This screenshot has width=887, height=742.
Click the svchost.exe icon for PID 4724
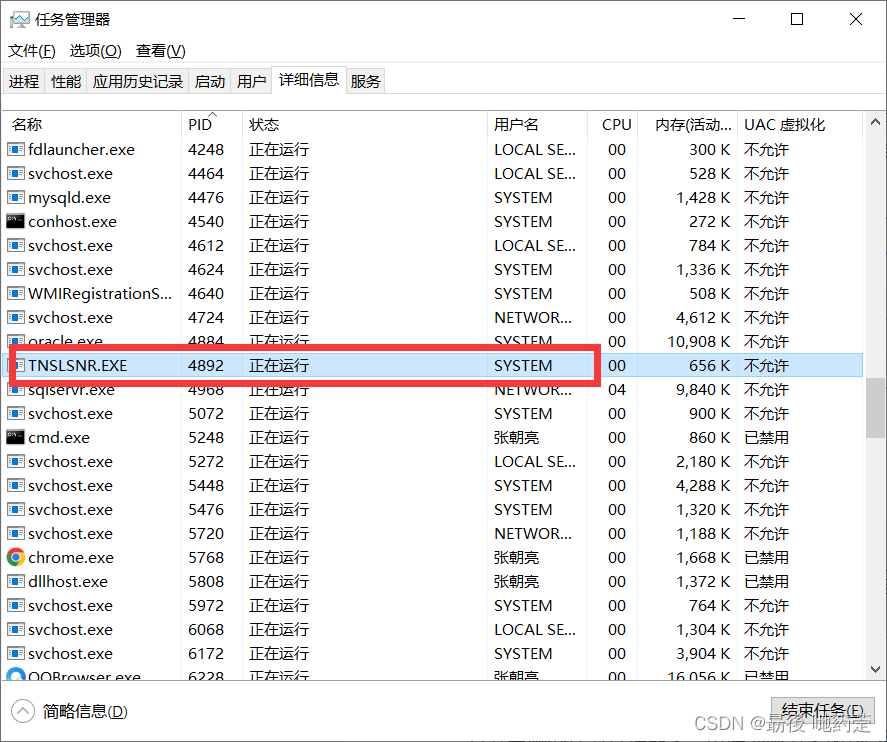(15, 317)
